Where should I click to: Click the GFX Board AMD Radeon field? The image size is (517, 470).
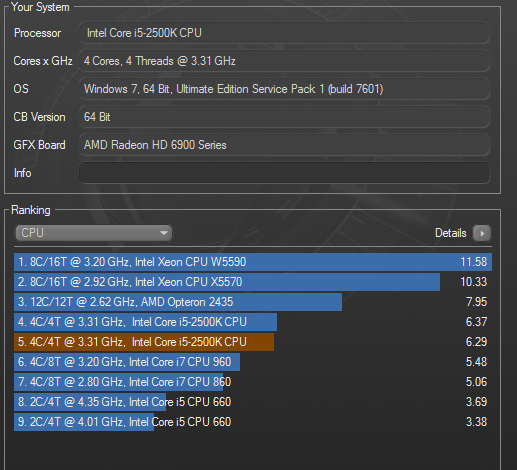click(284, 145)
